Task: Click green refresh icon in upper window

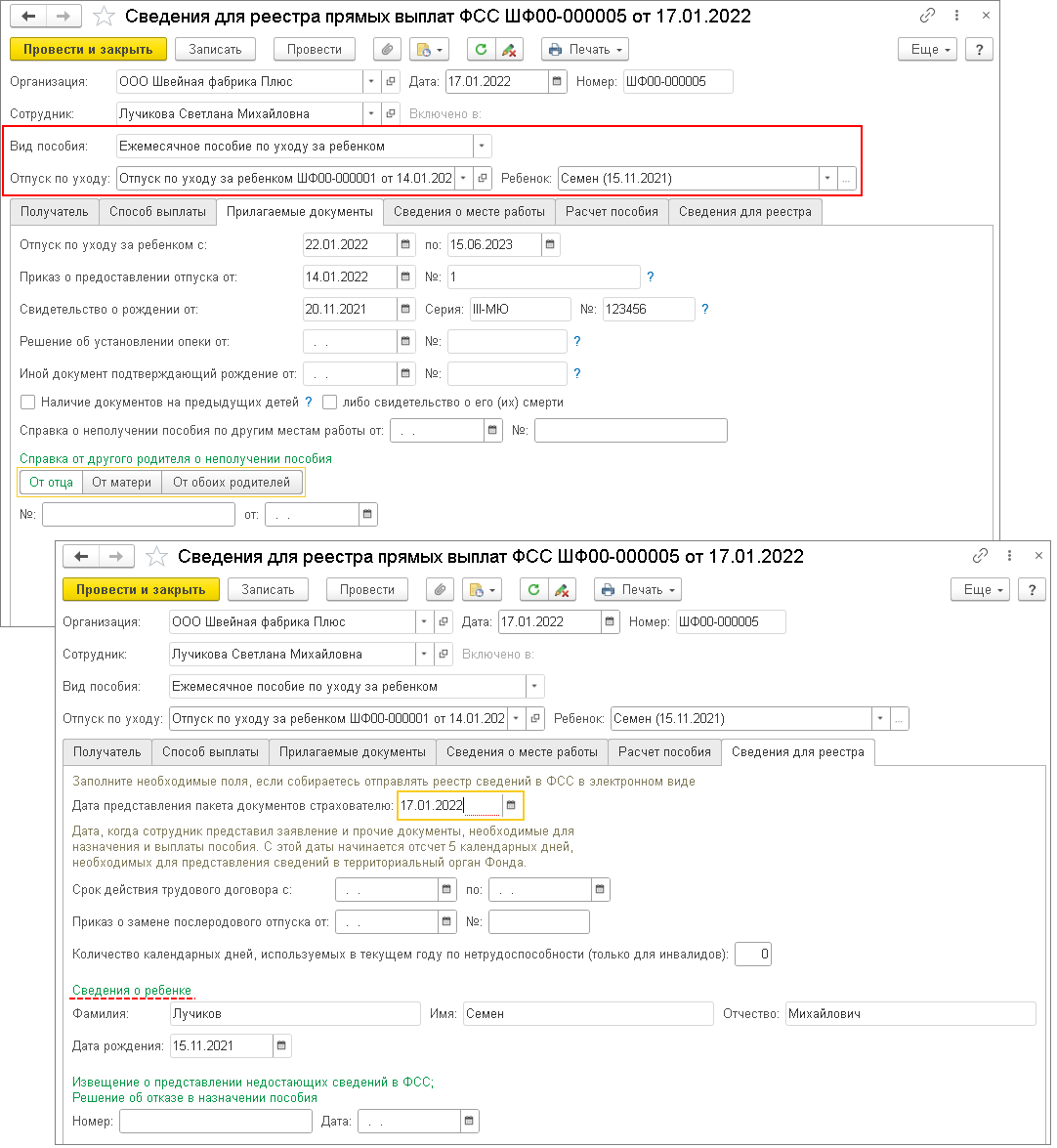Action: pyautogui.click(x=481, y=49)
